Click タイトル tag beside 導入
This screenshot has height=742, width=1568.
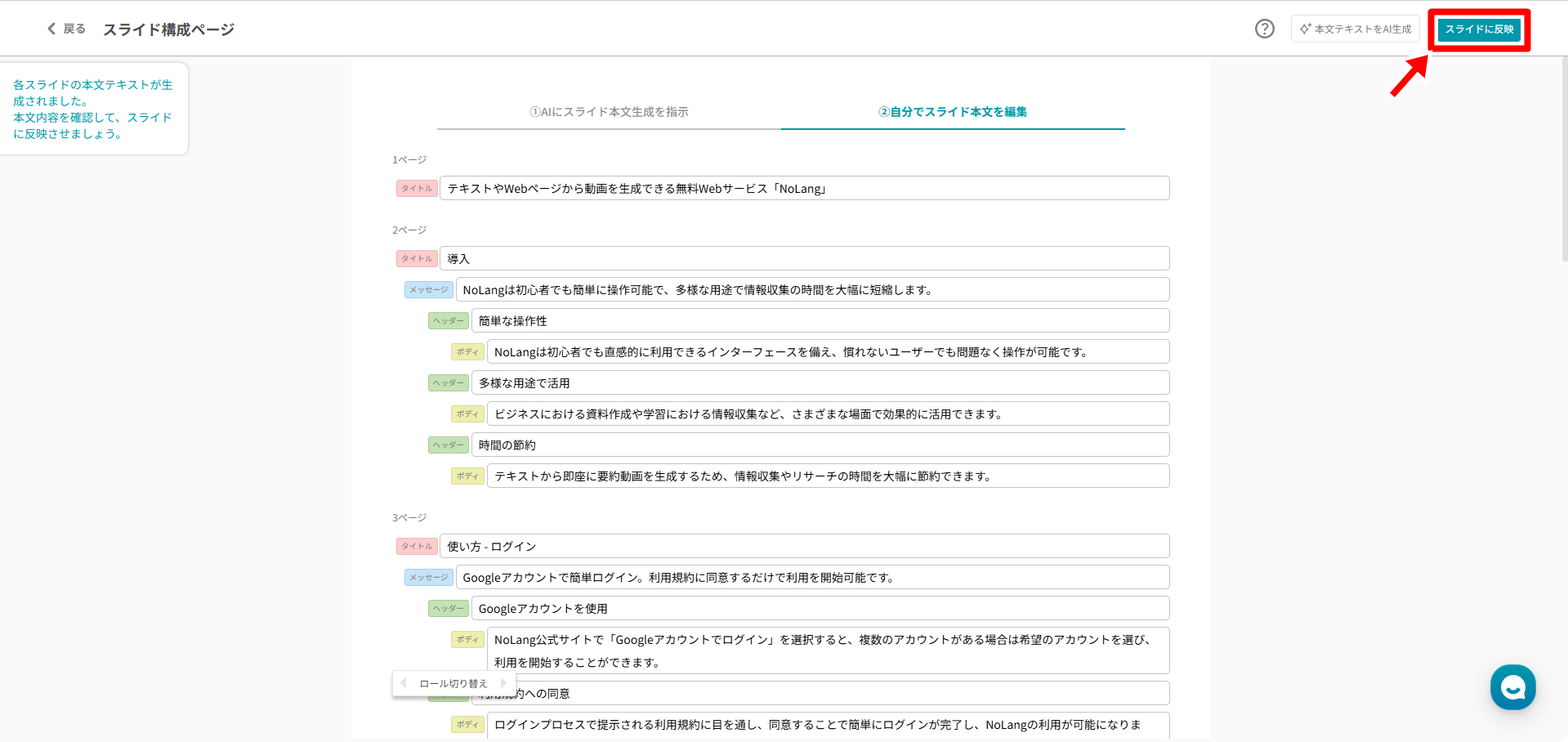coord(417,258)
